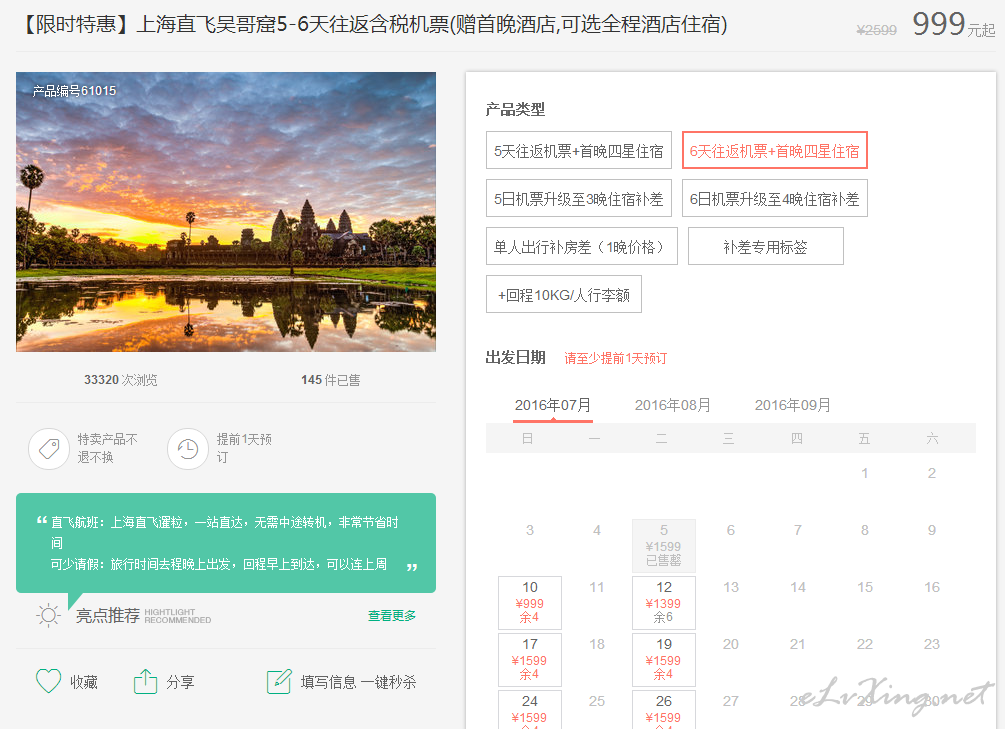Click 提前1天预订 text

(x=244, y=448)
